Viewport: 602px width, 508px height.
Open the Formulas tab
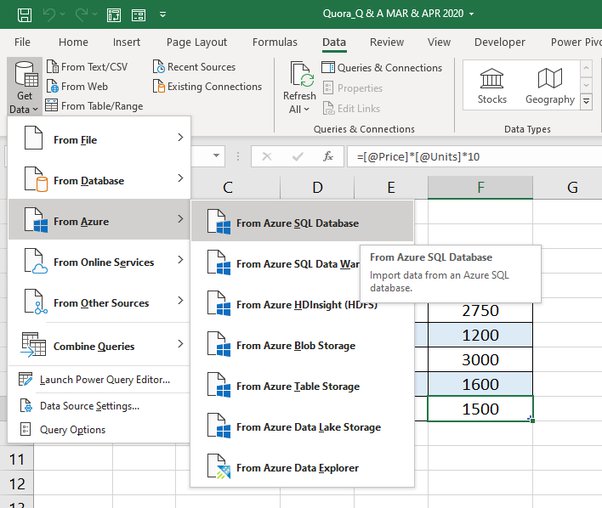tap(275, 42)
